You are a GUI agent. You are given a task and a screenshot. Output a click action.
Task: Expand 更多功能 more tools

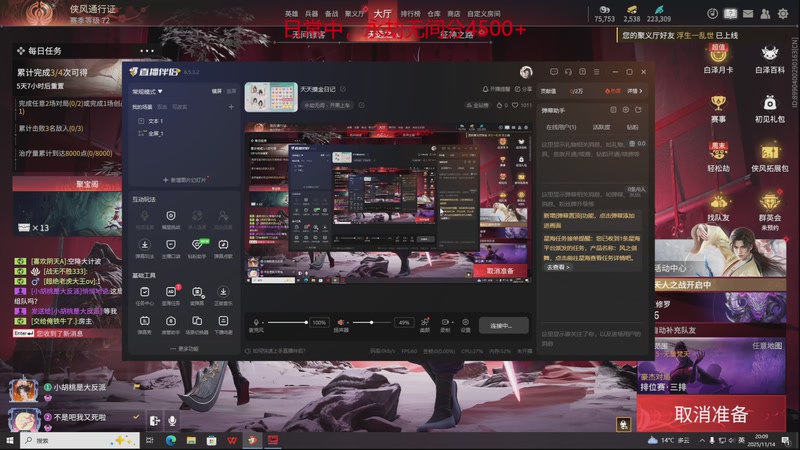click(x=184, y=348)
